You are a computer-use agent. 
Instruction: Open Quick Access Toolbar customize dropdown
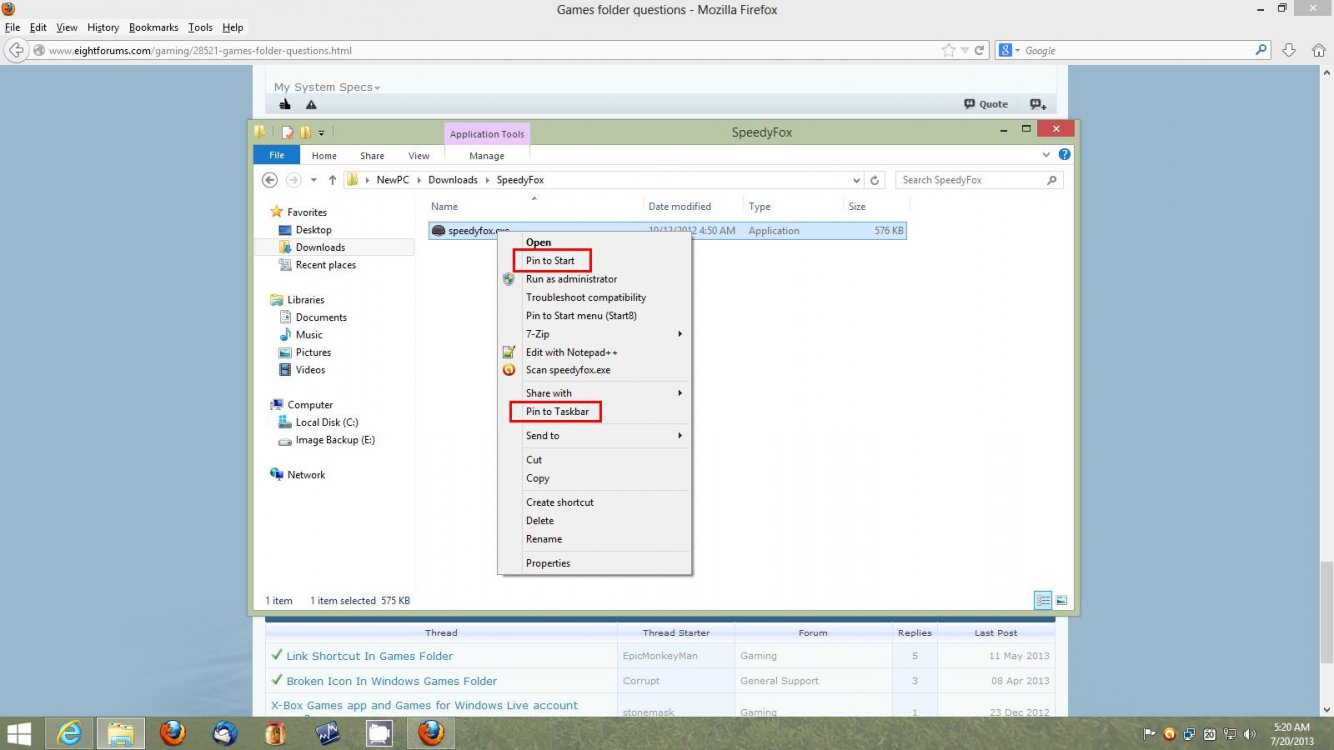coord(322,132)
